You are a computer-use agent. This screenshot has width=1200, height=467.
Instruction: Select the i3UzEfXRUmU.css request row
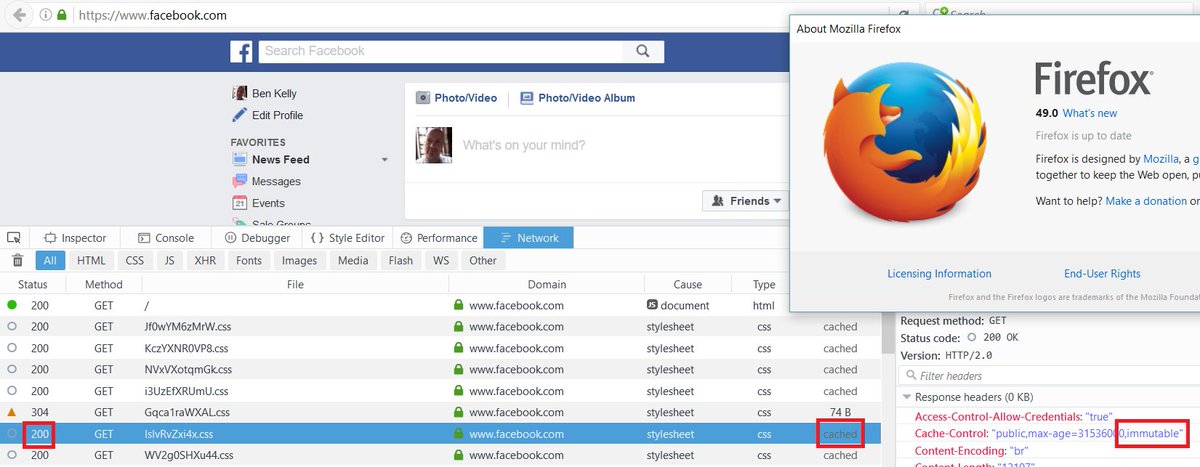pyautogui.click(x=440, y=391)
